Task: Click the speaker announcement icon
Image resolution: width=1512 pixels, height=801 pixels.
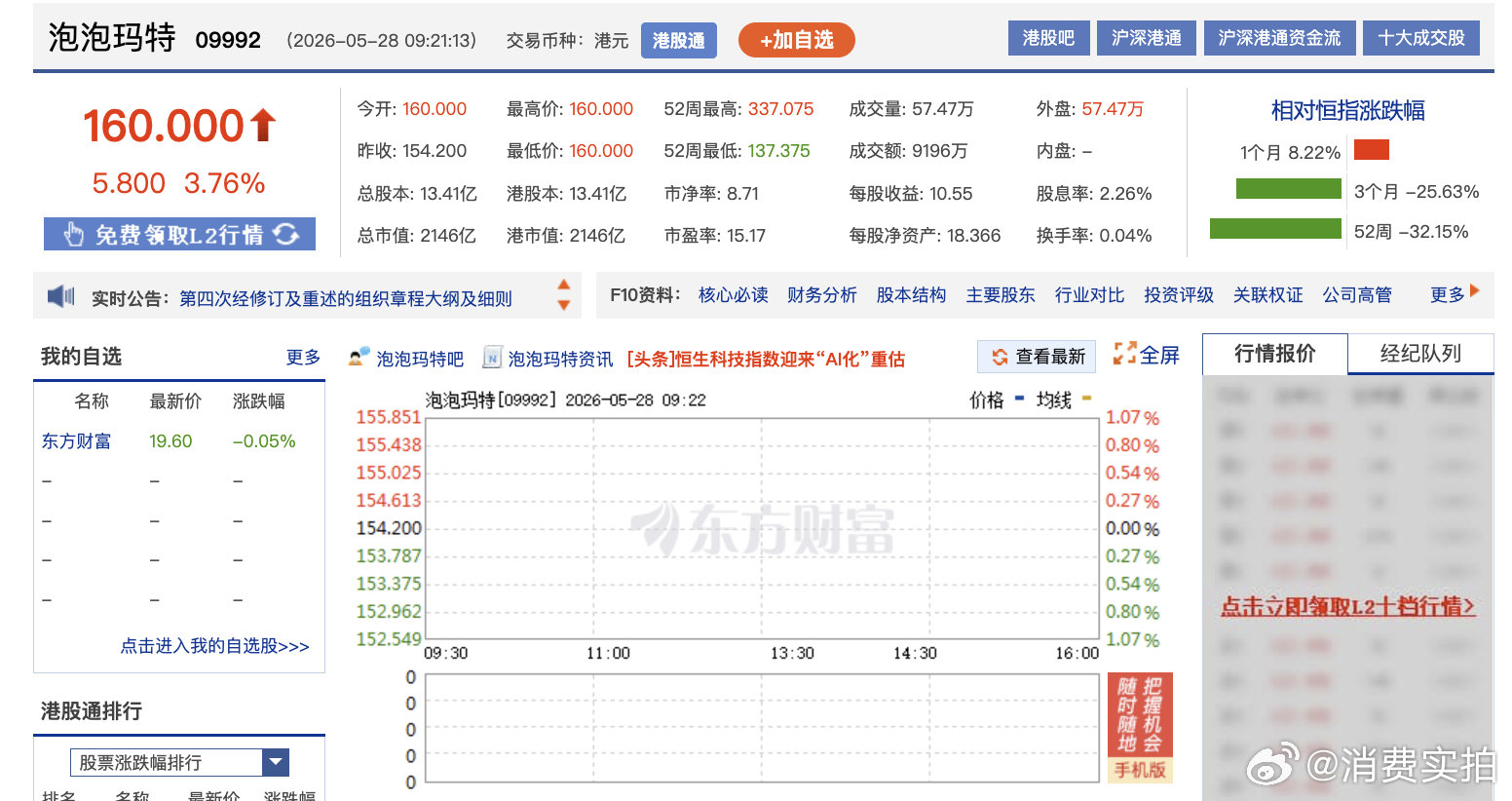Action: coord(60,296)
